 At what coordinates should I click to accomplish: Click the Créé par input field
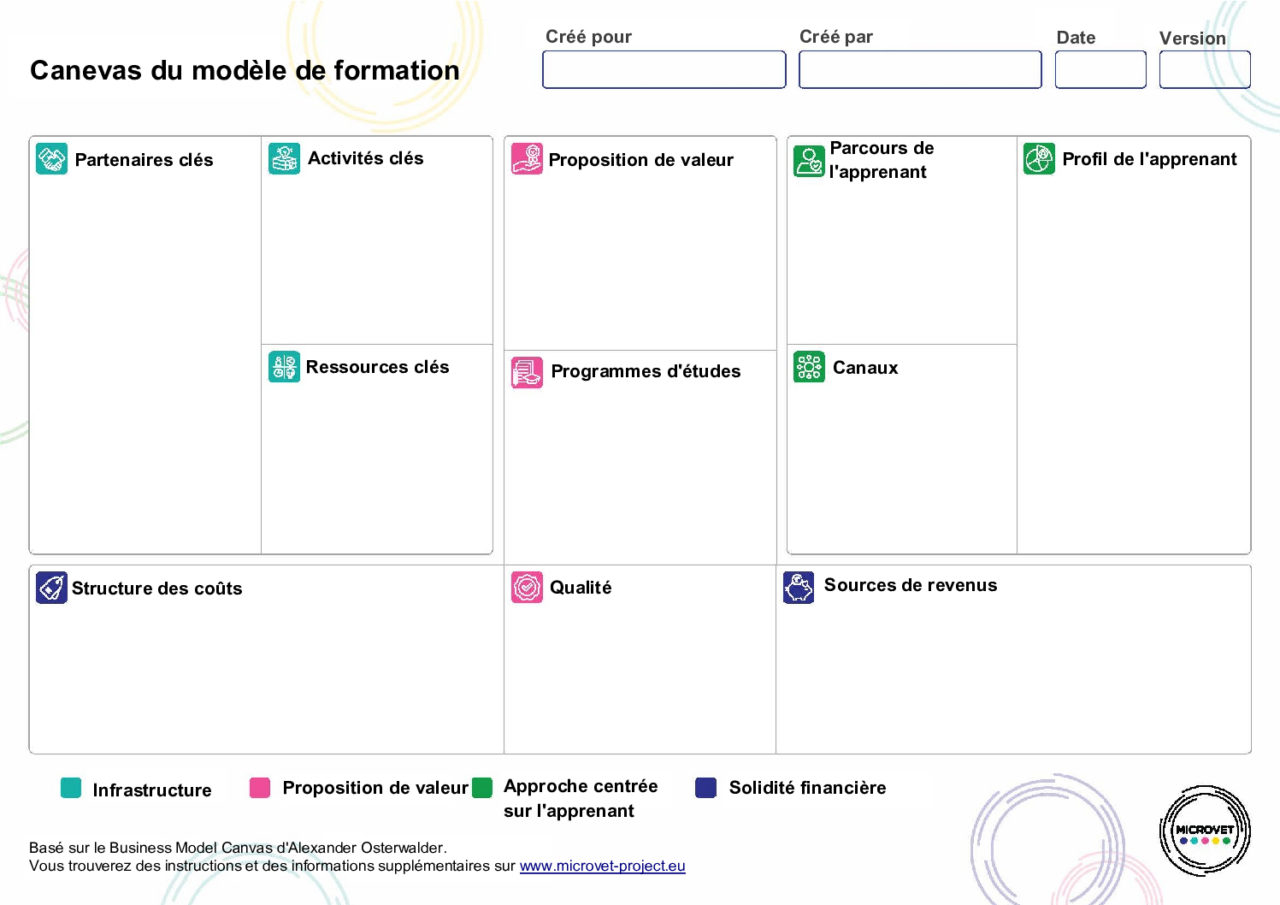[x=920, y=70]
